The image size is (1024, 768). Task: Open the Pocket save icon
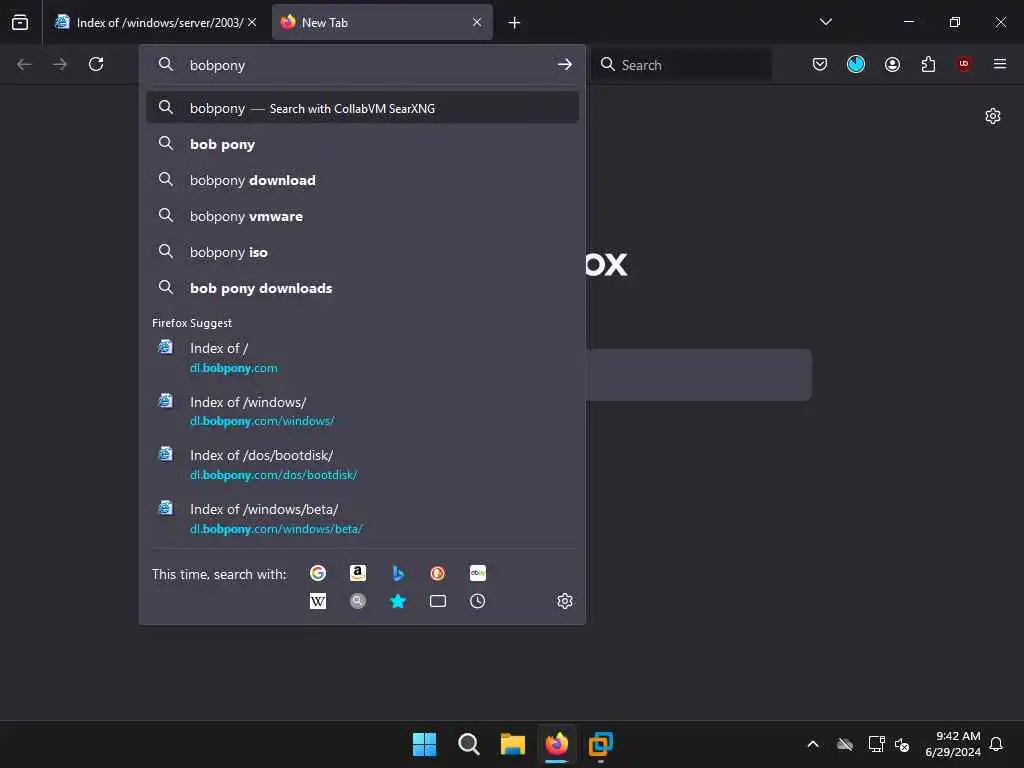[x=820, y=64]
